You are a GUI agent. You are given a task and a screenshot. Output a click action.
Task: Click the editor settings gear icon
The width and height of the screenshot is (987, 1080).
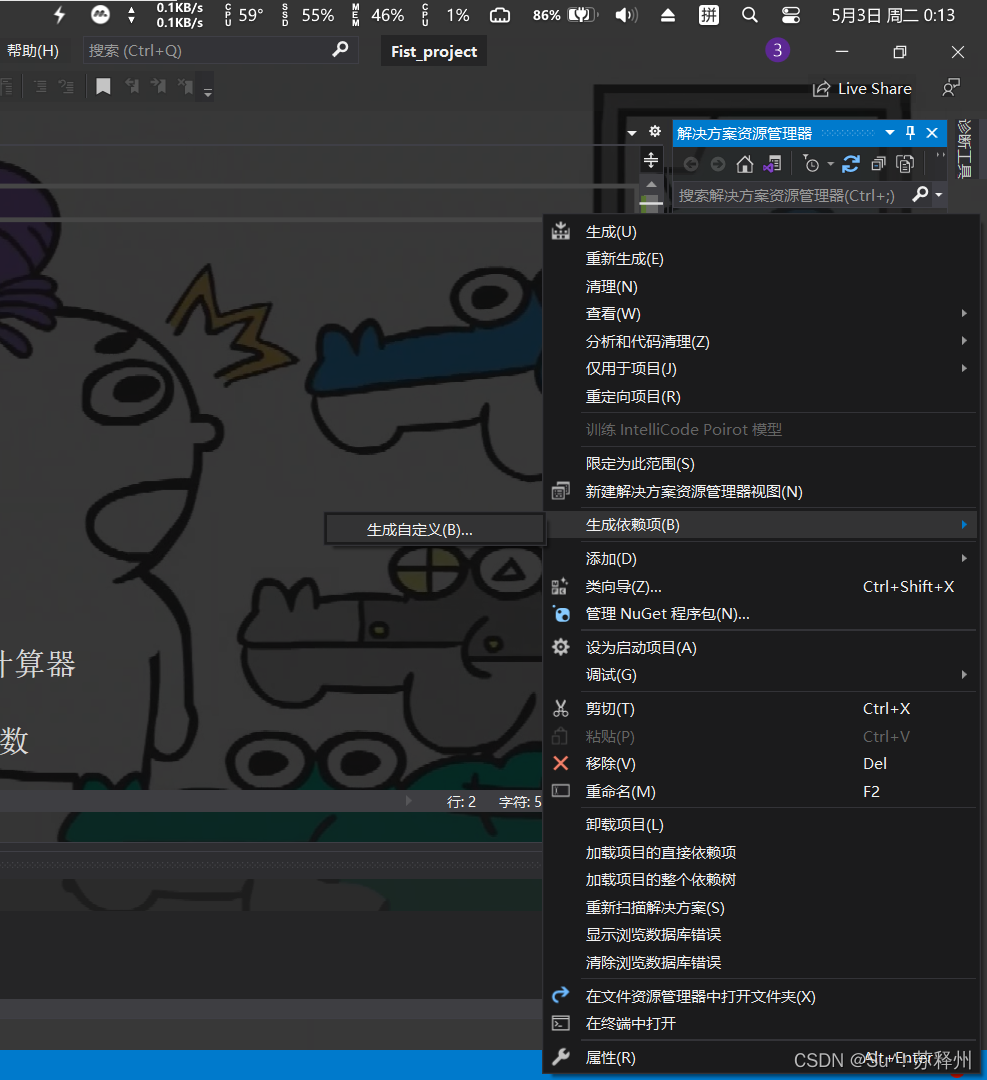(x=655, y=131)
